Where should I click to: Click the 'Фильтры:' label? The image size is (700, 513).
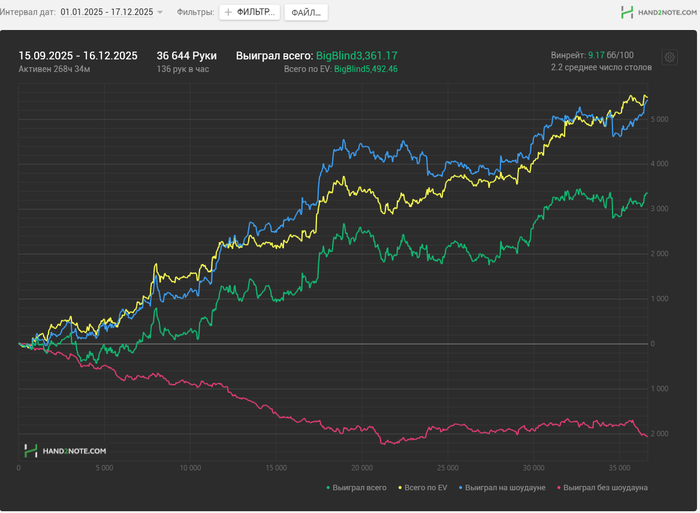click(196, 12)
